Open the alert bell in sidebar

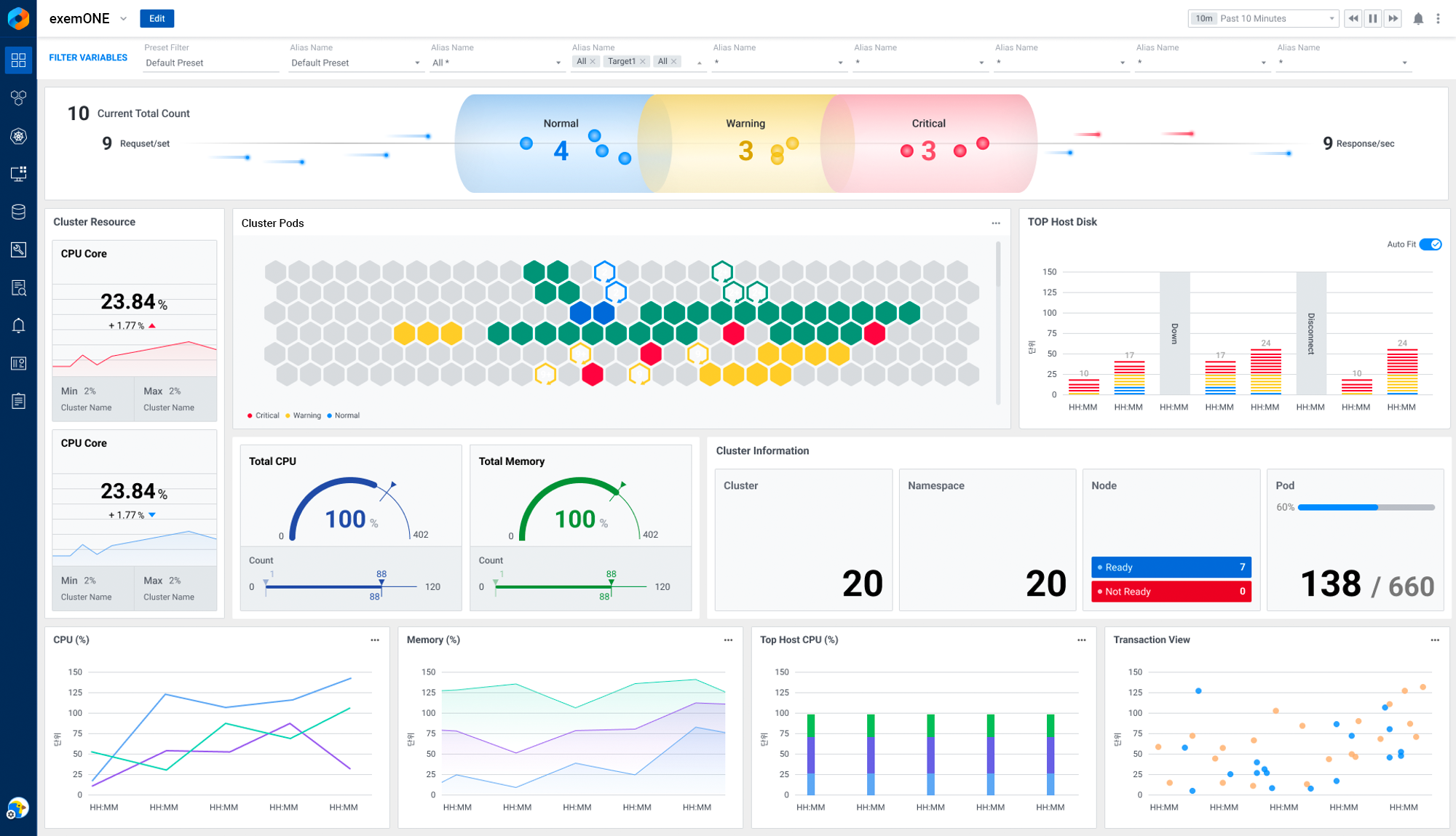coord(18,325)
